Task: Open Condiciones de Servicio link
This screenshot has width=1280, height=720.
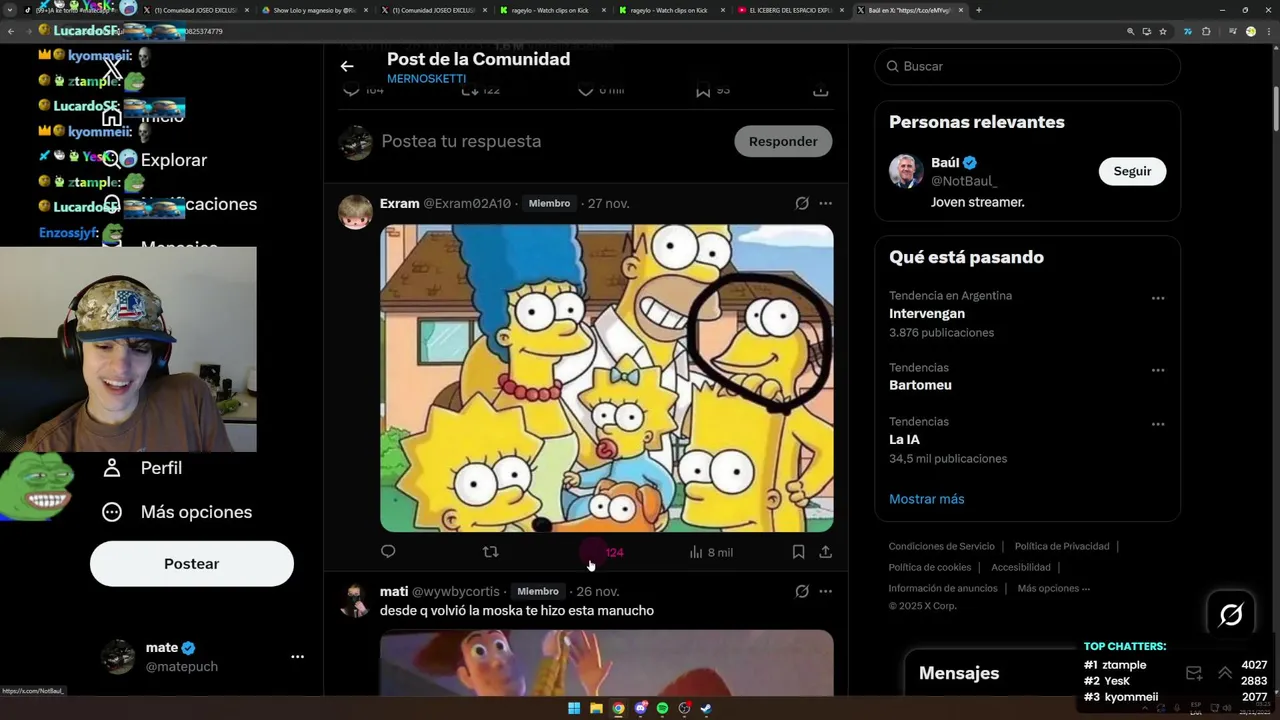Action: coord(942,546)
